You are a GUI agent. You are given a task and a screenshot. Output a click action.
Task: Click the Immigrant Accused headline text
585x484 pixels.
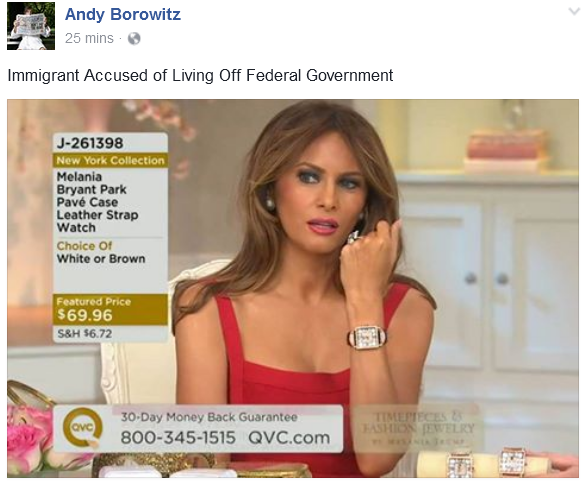[200, 75]
